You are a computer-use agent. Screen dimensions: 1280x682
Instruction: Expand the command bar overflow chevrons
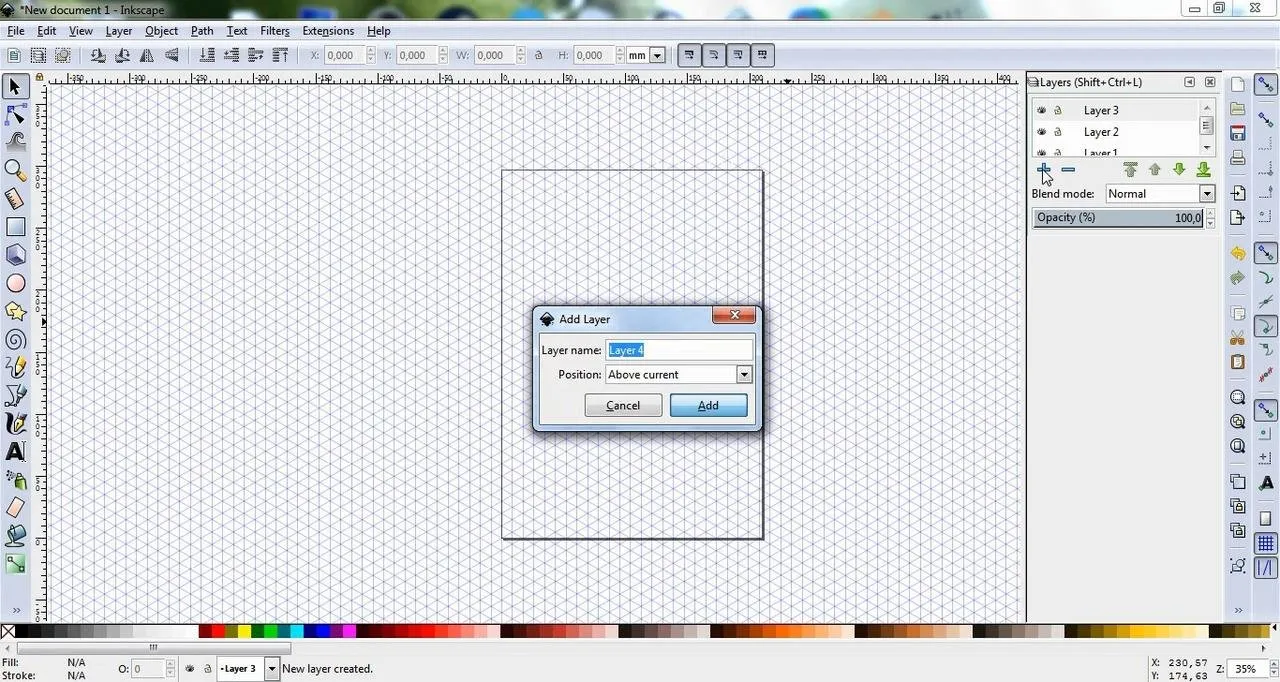point(1238,610)
